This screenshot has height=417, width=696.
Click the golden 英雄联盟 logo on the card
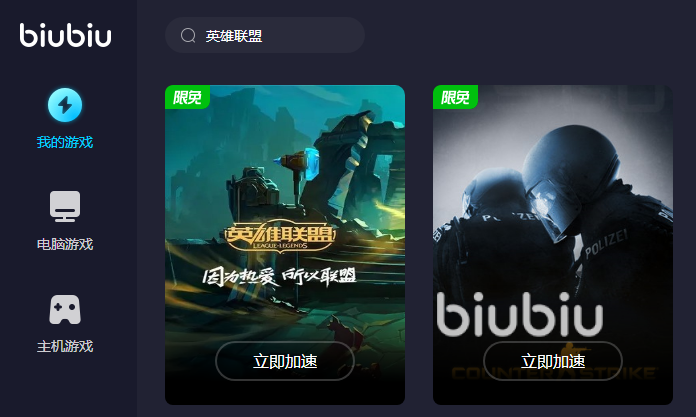click(280, 236)
